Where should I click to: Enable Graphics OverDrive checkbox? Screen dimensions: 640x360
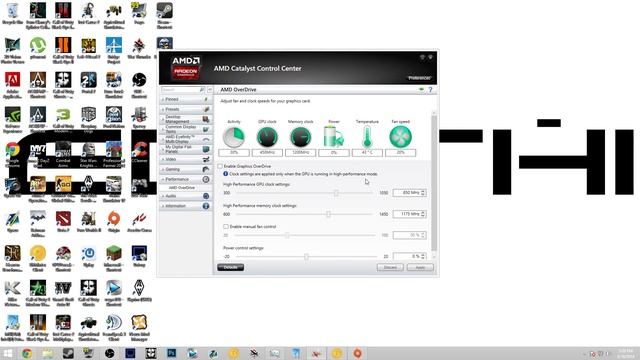(220, 166)
